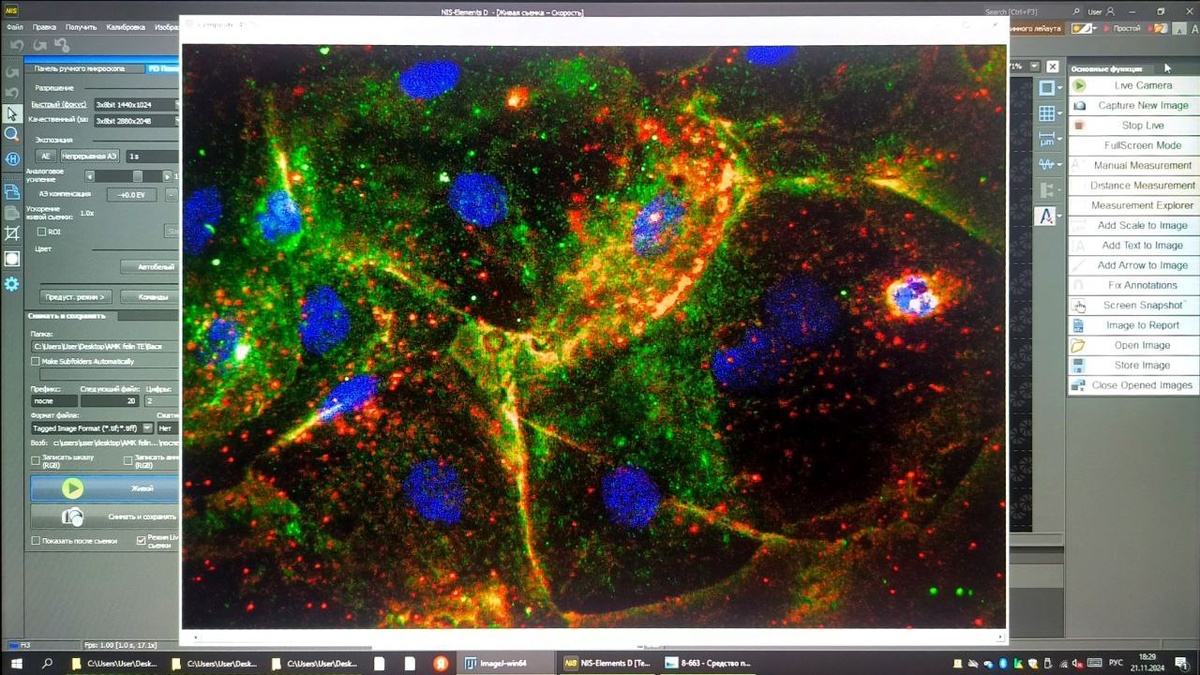The width and height of the screenshot is (1200, 675).
Task: Click Add Scale to Image button
Action: (x=1133, y=225)
